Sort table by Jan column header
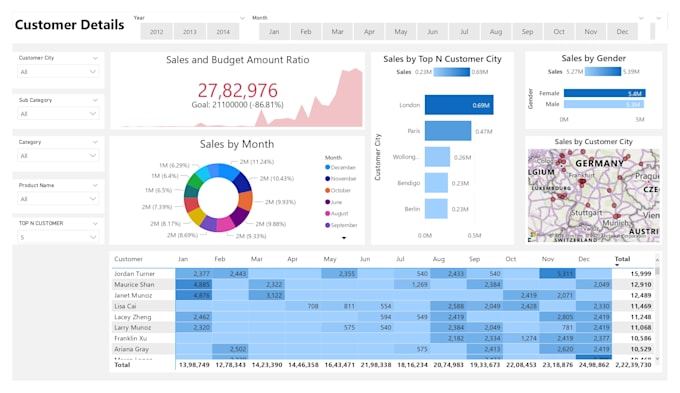The height and width of the screenshot is (393, 680). tap(183, 259)
